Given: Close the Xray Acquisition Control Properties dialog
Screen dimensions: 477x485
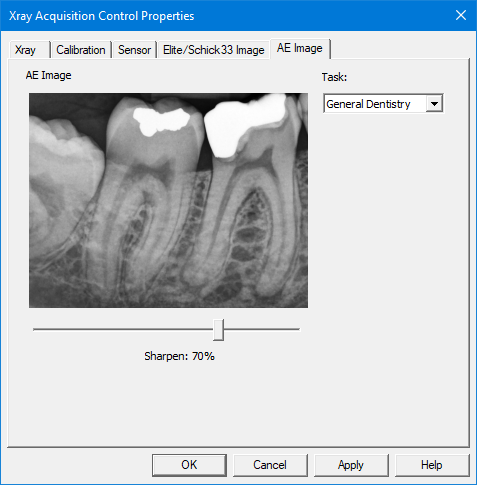Looking at the screenshot, I should point(461,15).
